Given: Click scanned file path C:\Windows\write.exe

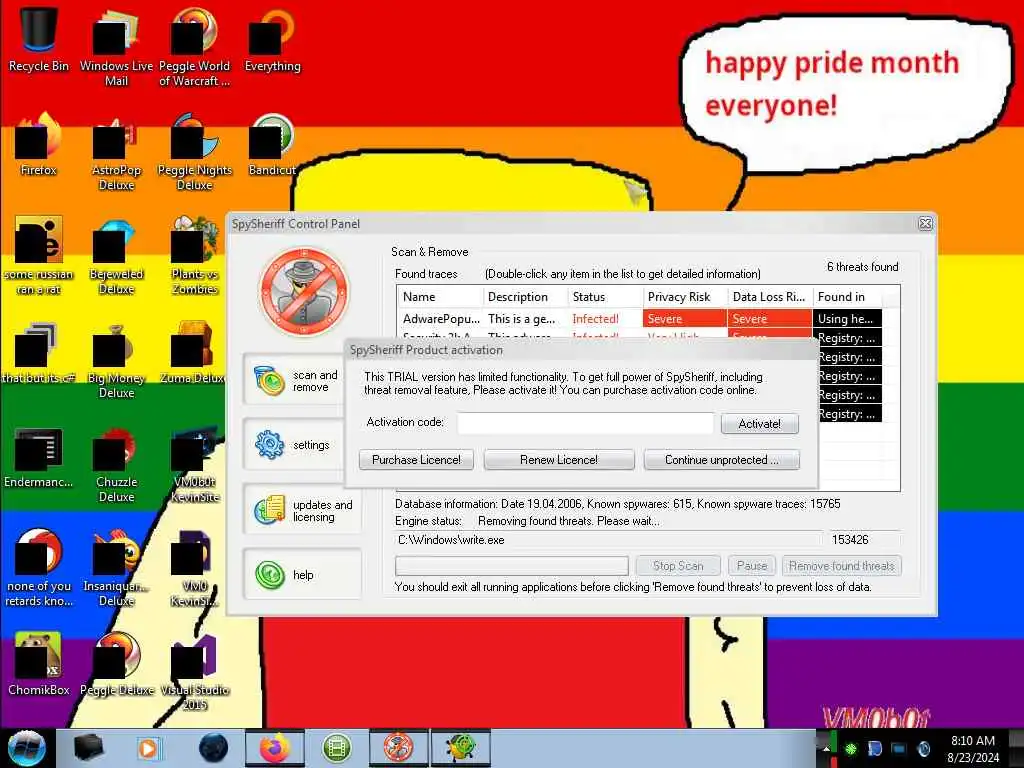Looking at the screenshot, I should [451, 540].
